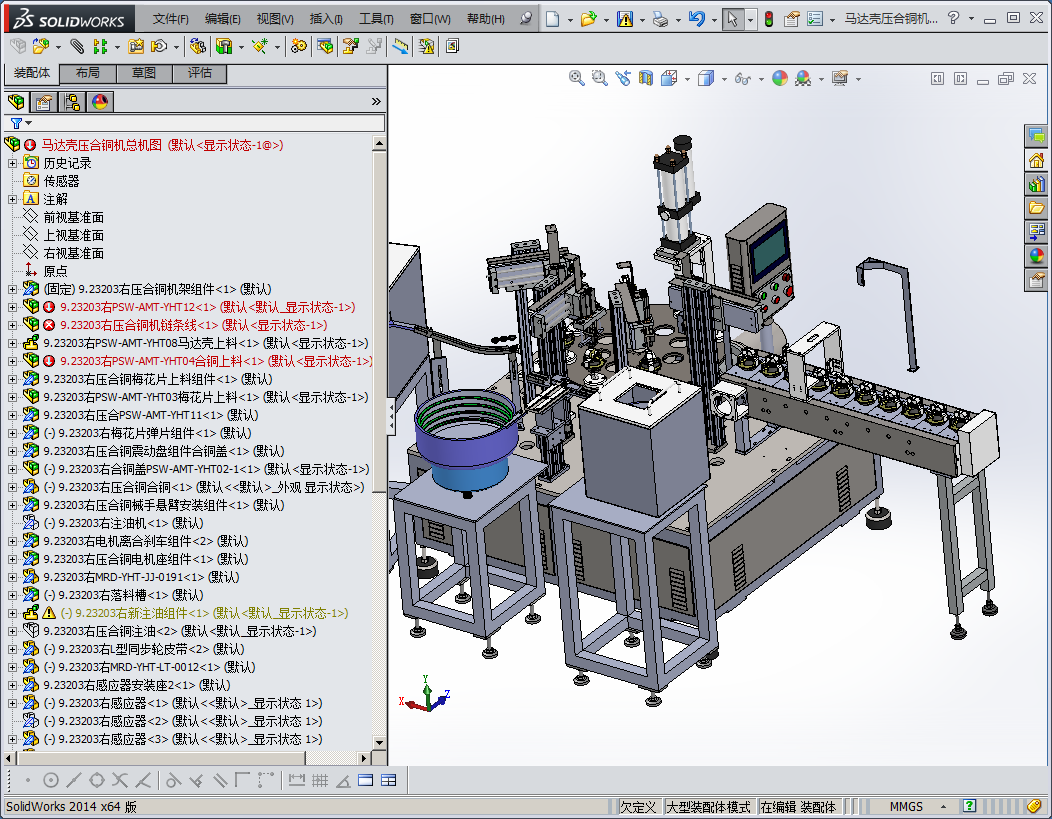The image size is (1052, 819).
Task: Select the Mate paperclip tool
Action: (x=76, y=46)
